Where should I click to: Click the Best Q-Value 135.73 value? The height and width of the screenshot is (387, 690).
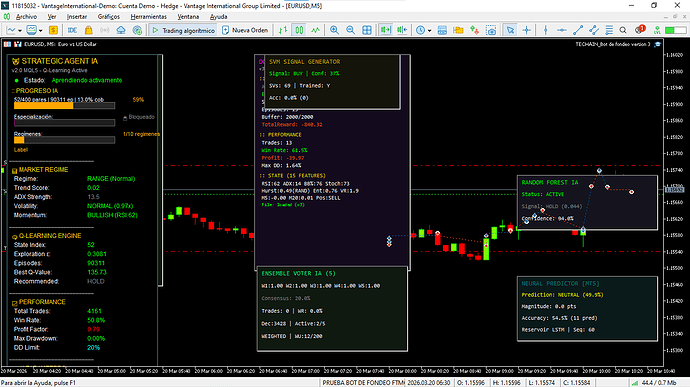click(x=97, y=272)
